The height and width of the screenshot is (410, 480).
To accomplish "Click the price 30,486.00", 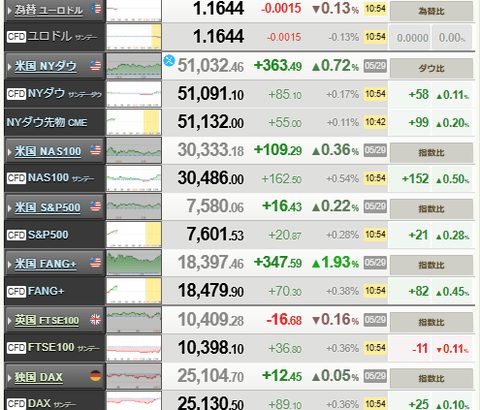I will point(211,178).
